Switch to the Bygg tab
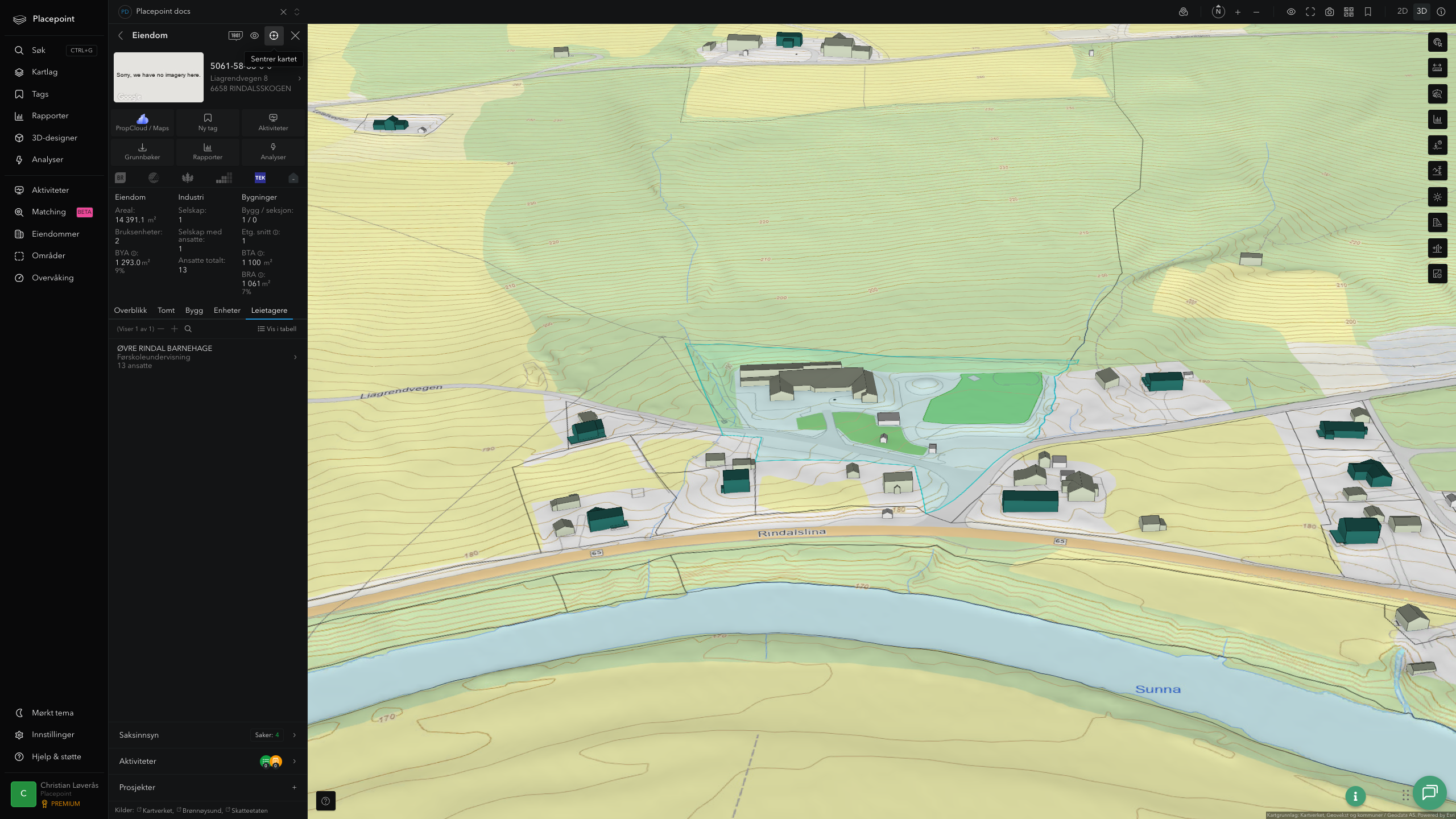This screenshot has width=1456, height=819. pos(194,311)
